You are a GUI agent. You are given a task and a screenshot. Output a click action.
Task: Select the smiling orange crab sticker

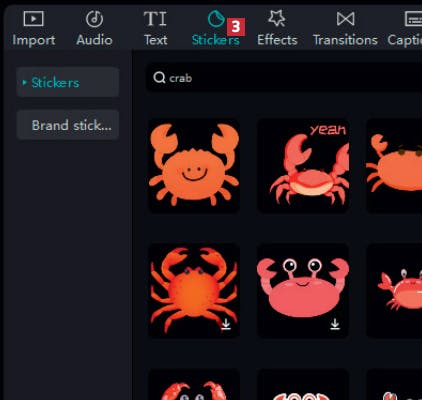tap(194, 166)
